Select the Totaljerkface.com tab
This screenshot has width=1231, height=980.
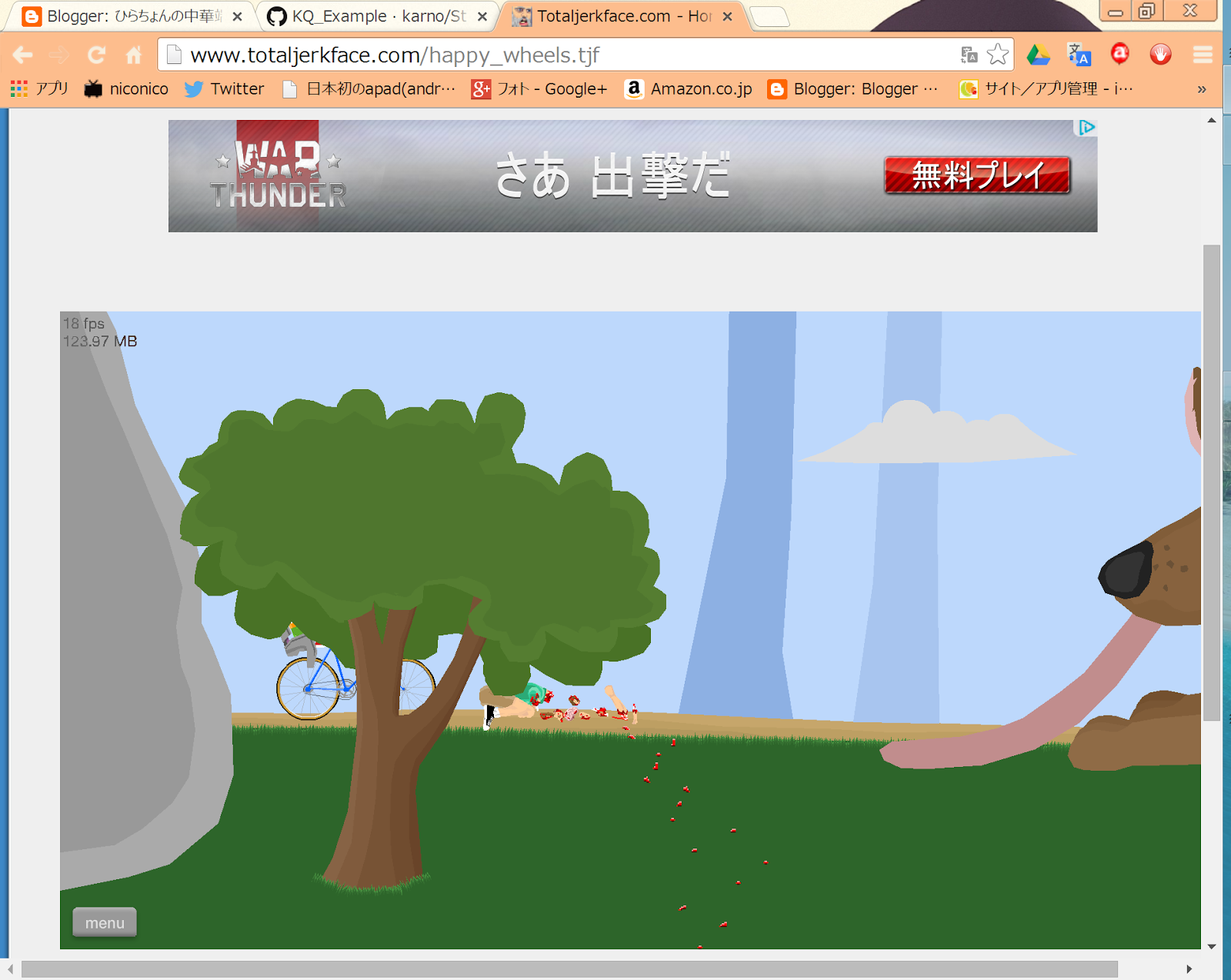[x=622, y=16]
